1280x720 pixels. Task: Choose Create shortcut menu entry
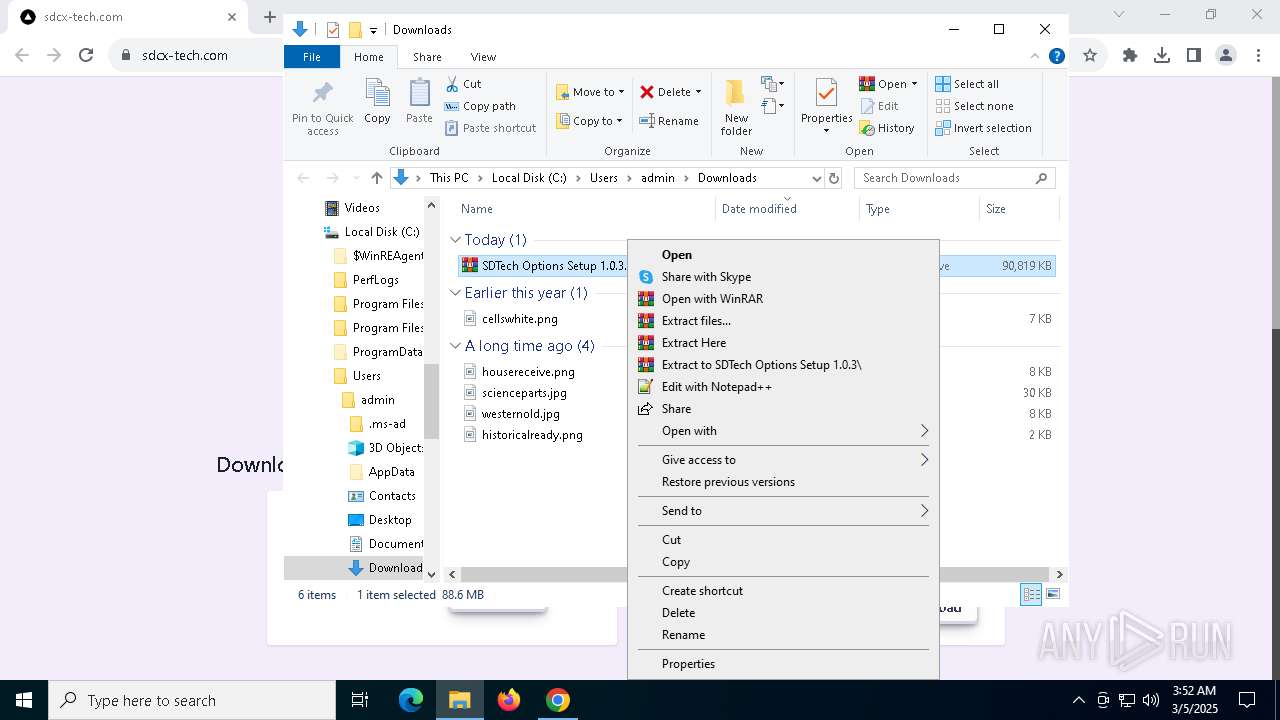(783, 591)
